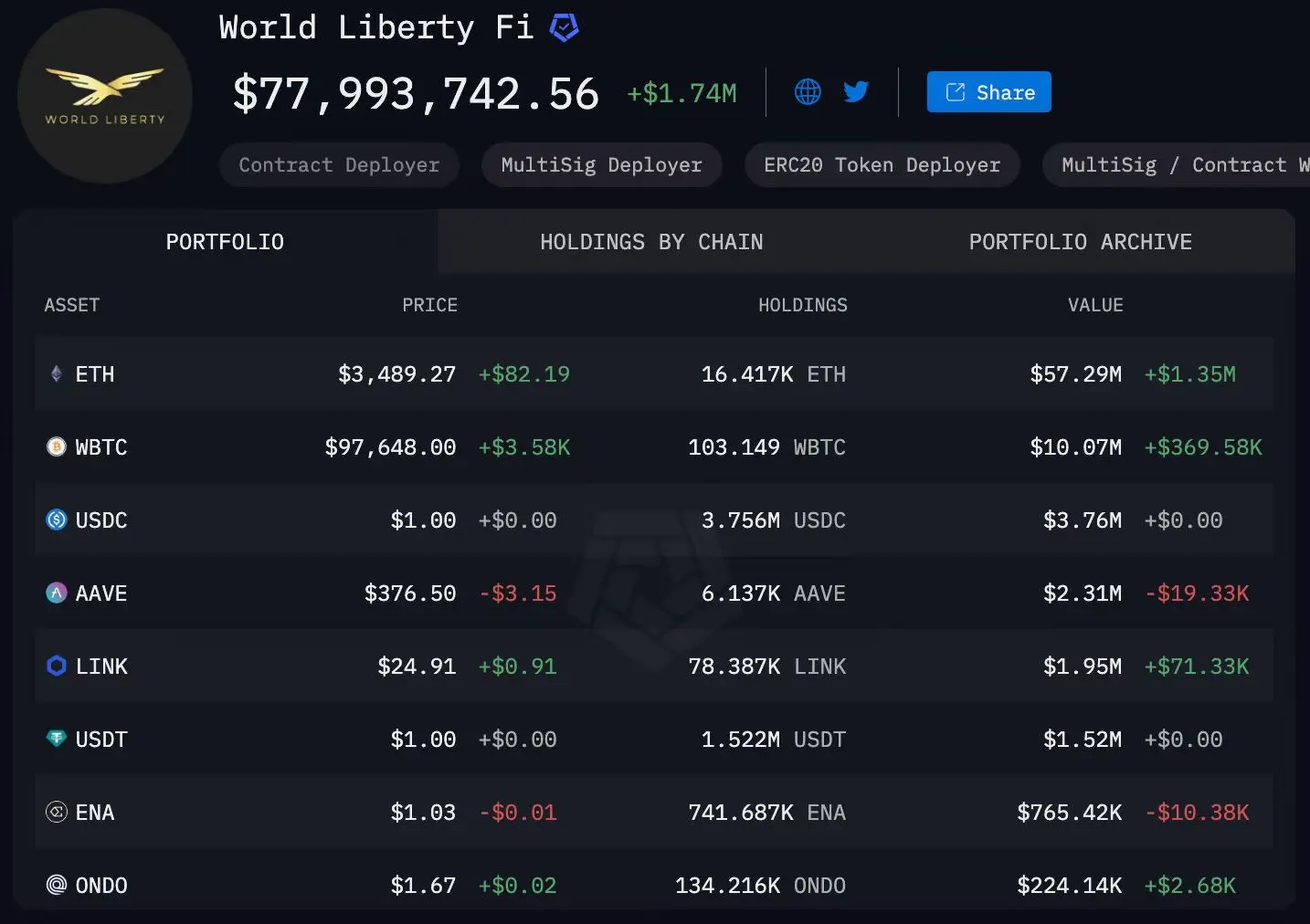Screen dimensions: 1310x924
Task: Open the USDC asset name
Action: [101, 520]
